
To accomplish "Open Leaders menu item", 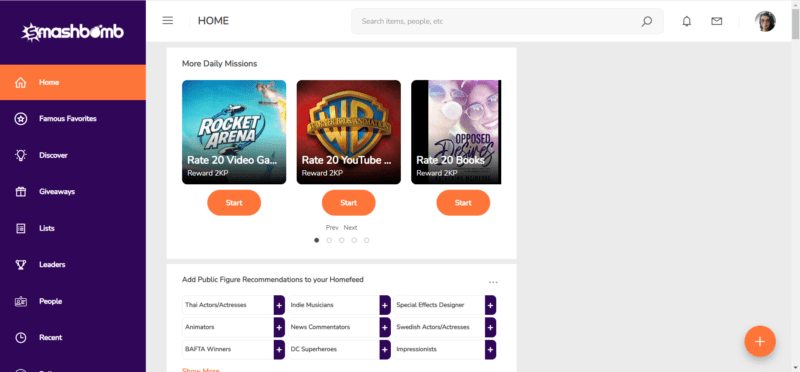I will coord(72,264).
